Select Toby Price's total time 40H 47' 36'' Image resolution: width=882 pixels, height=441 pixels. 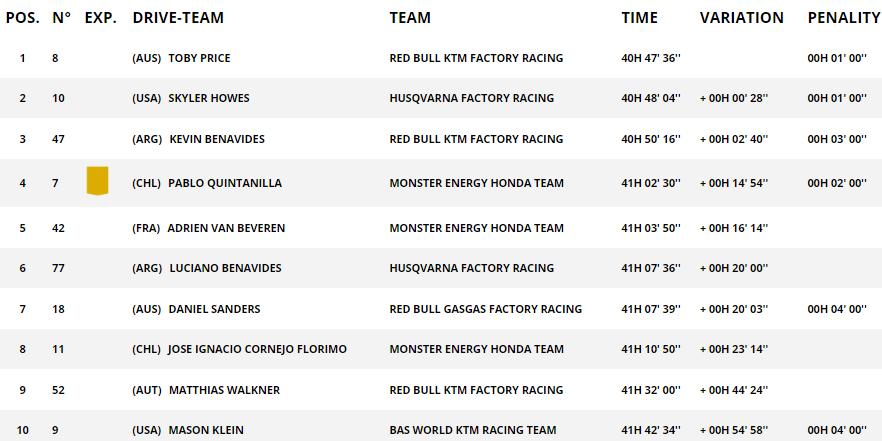(651, 58)
